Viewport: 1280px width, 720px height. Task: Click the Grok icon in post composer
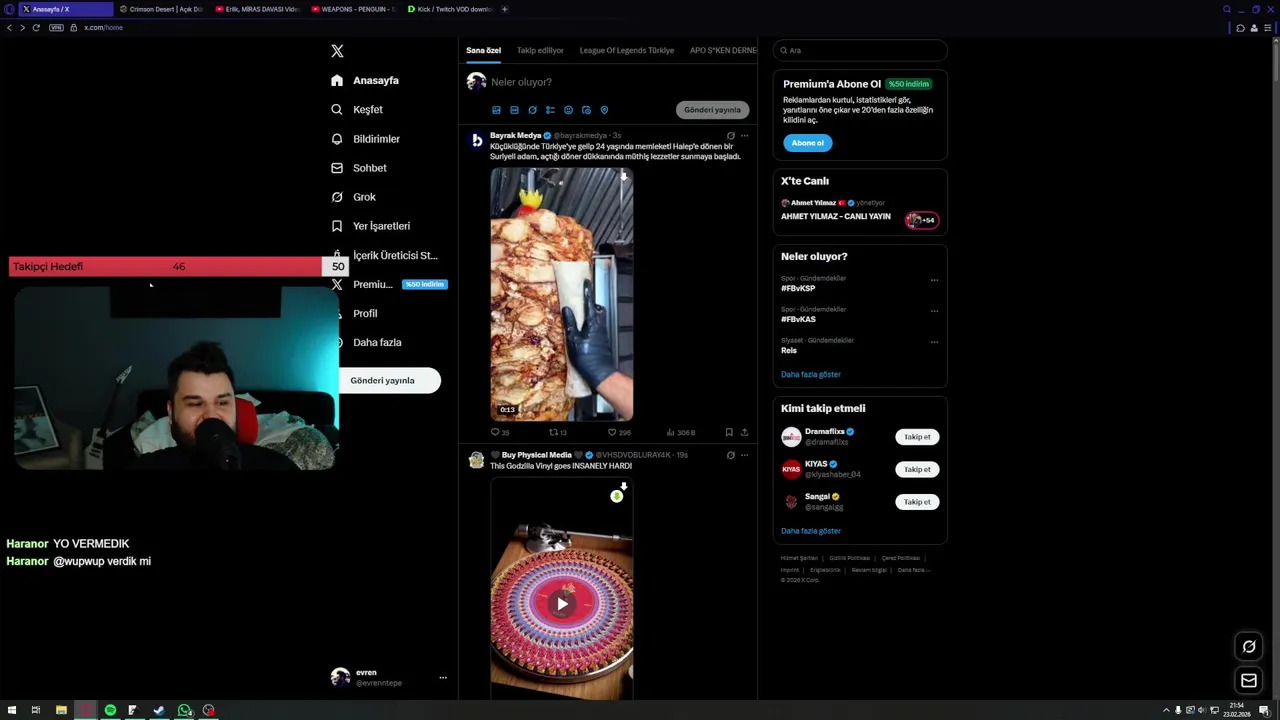pyautogui.click(x=532, y=110)
